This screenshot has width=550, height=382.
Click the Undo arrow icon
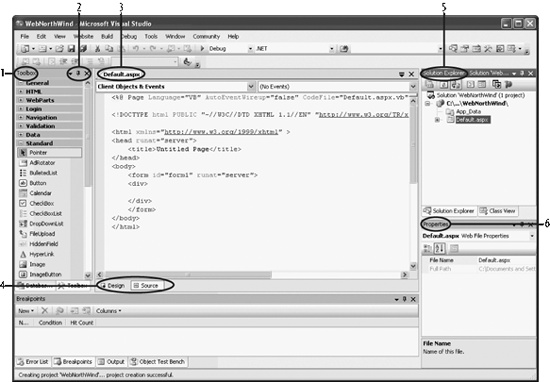pos(135,49)
